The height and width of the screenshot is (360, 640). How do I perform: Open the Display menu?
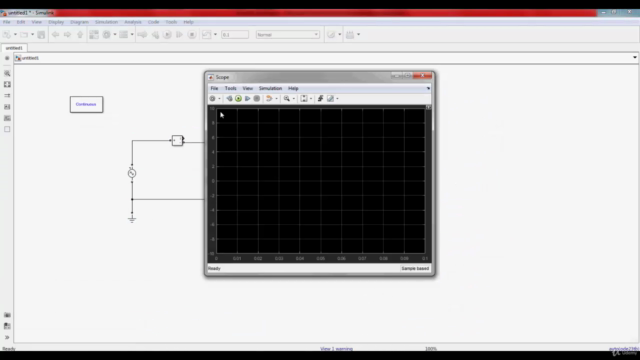pyautogui.click(x=56, y=22)
